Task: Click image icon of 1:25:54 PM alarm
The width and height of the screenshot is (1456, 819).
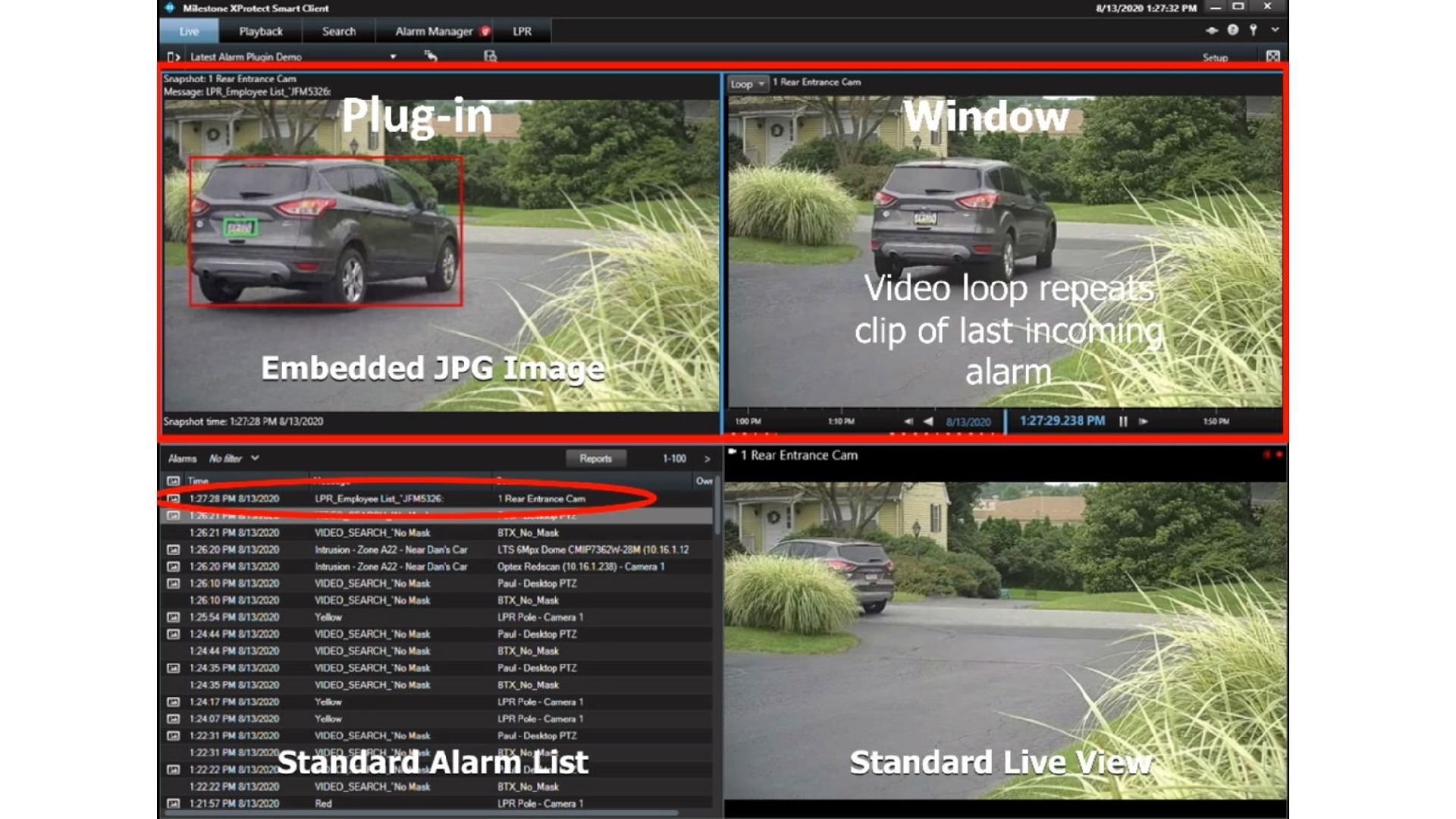Action: [x=173, y=617]
